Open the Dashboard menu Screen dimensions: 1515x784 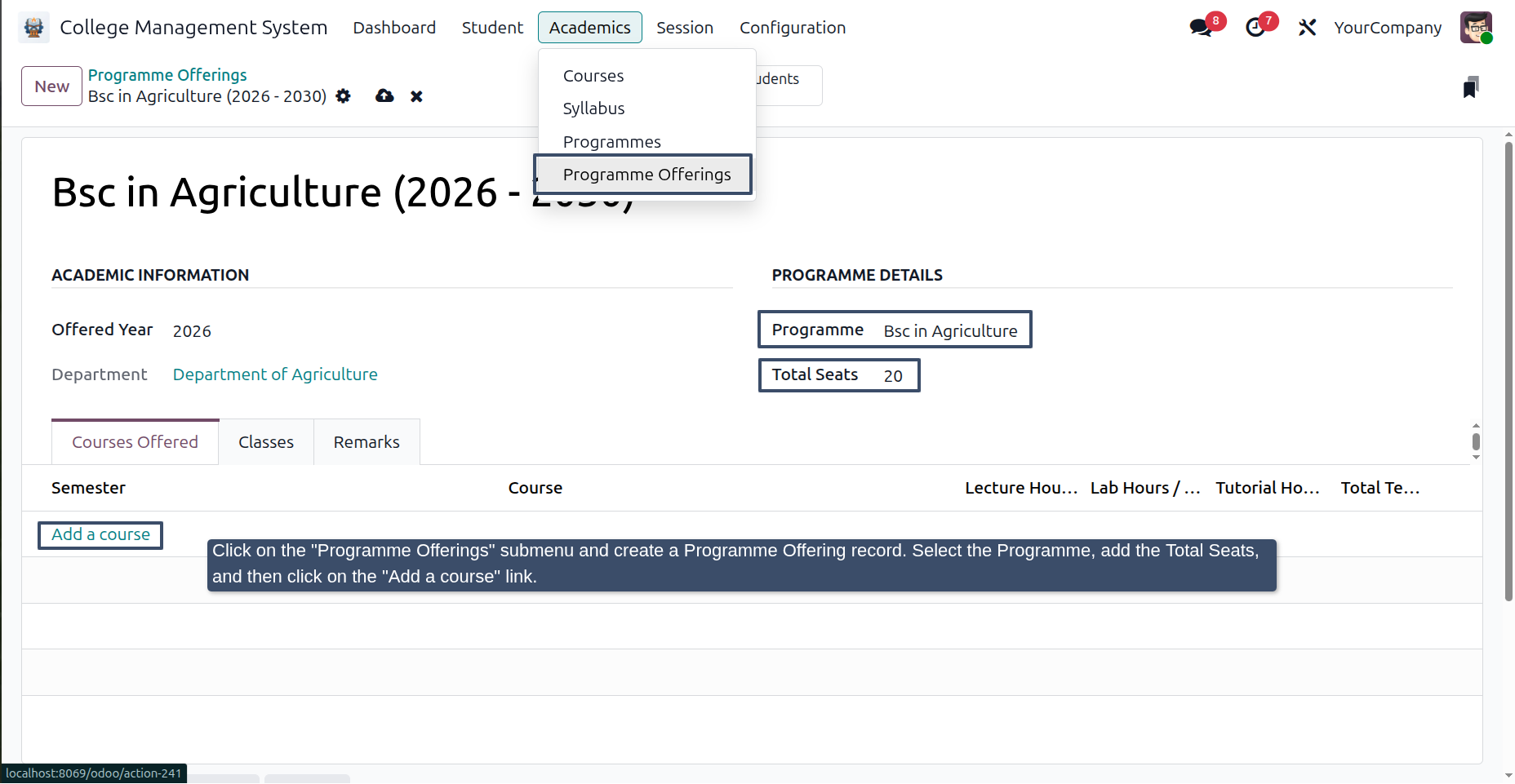[394, 28]
